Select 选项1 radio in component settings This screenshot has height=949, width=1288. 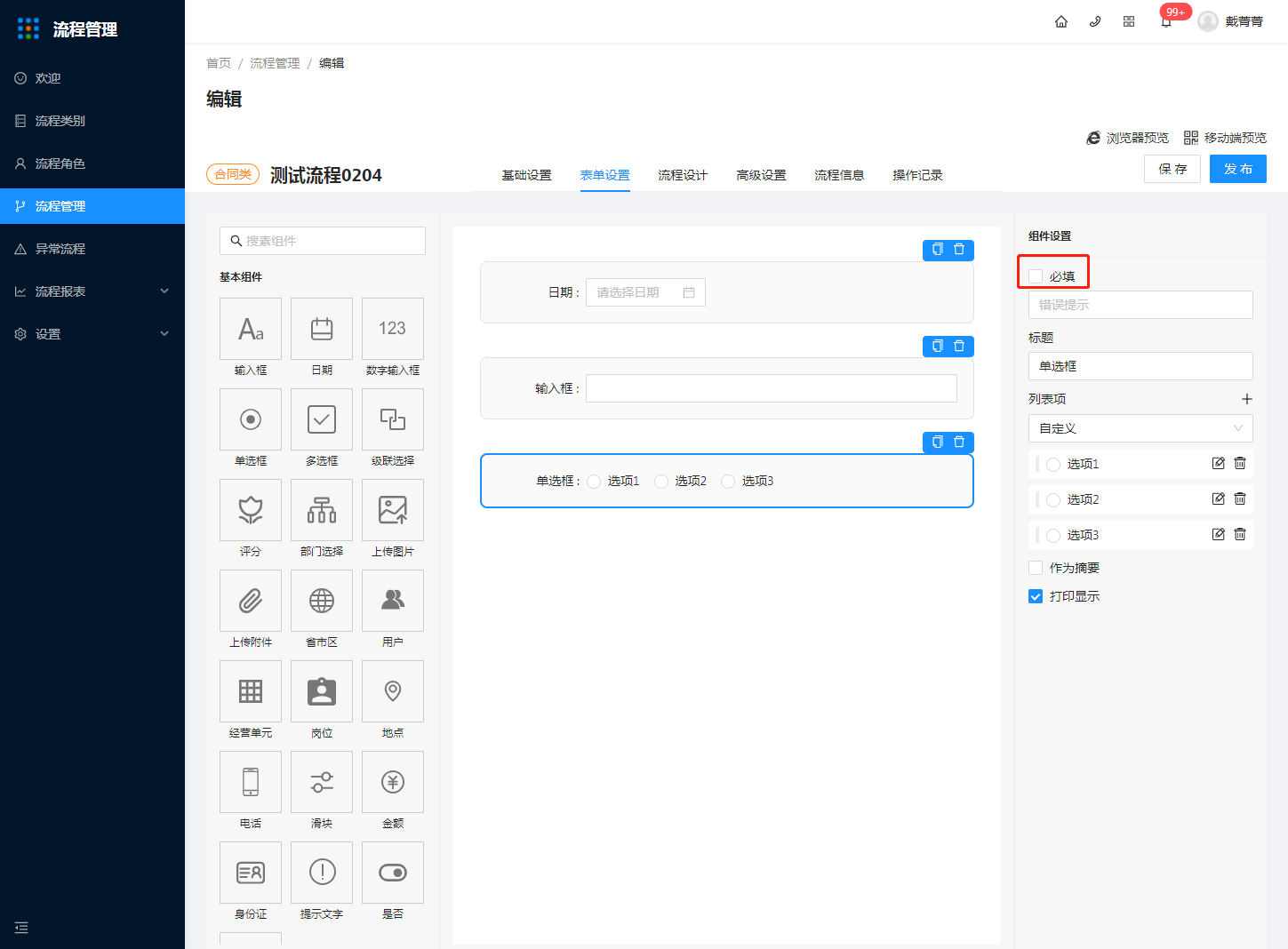coord(1053,464)
